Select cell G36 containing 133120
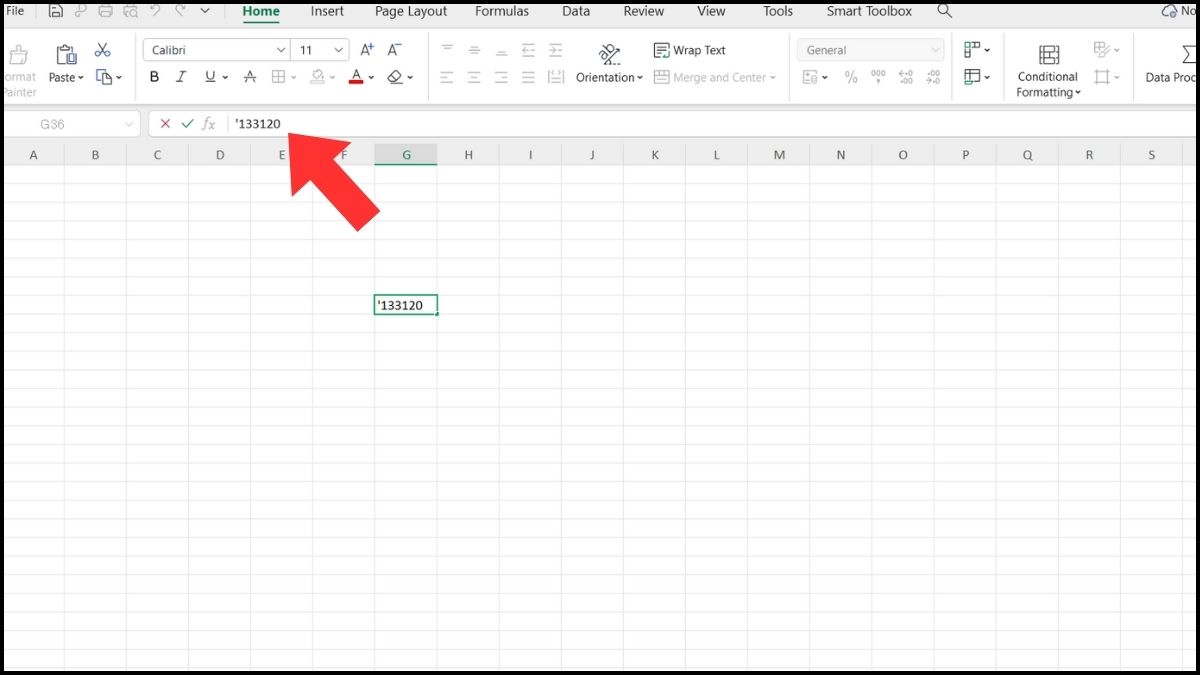 click(405, 304)
